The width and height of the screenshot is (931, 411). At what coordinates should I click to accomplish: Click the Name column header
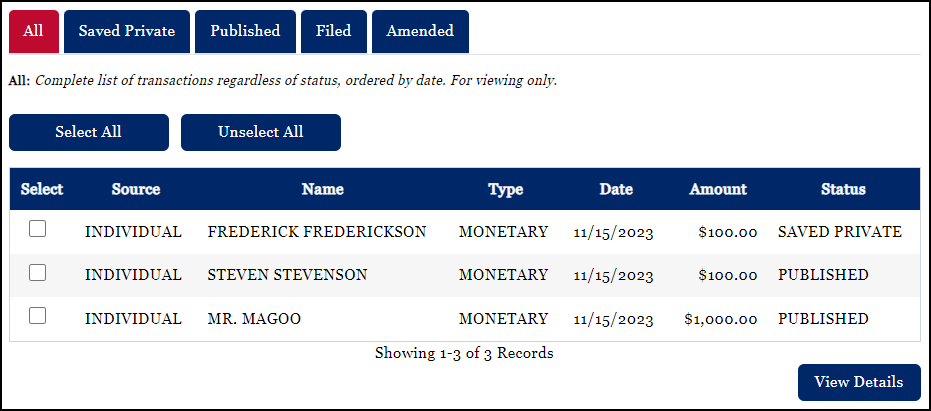coord(322,189)
